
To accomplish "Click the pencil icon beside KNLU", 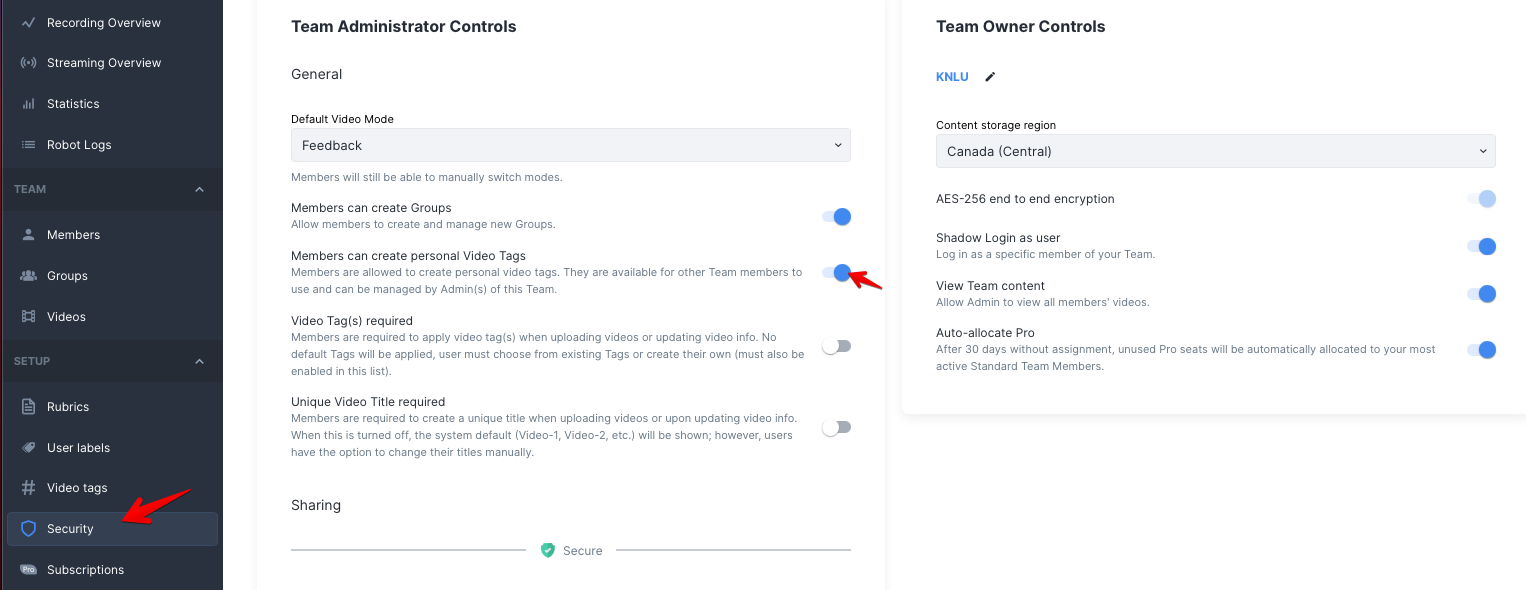I will (990, 77).
